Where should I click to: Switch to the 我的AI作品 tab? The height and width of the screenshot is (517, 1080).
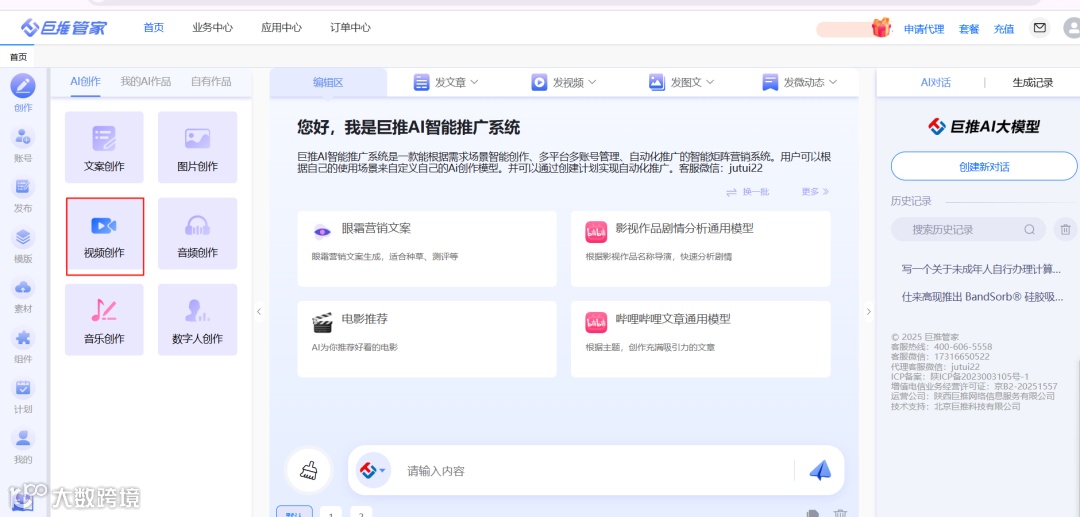(145, 81)
